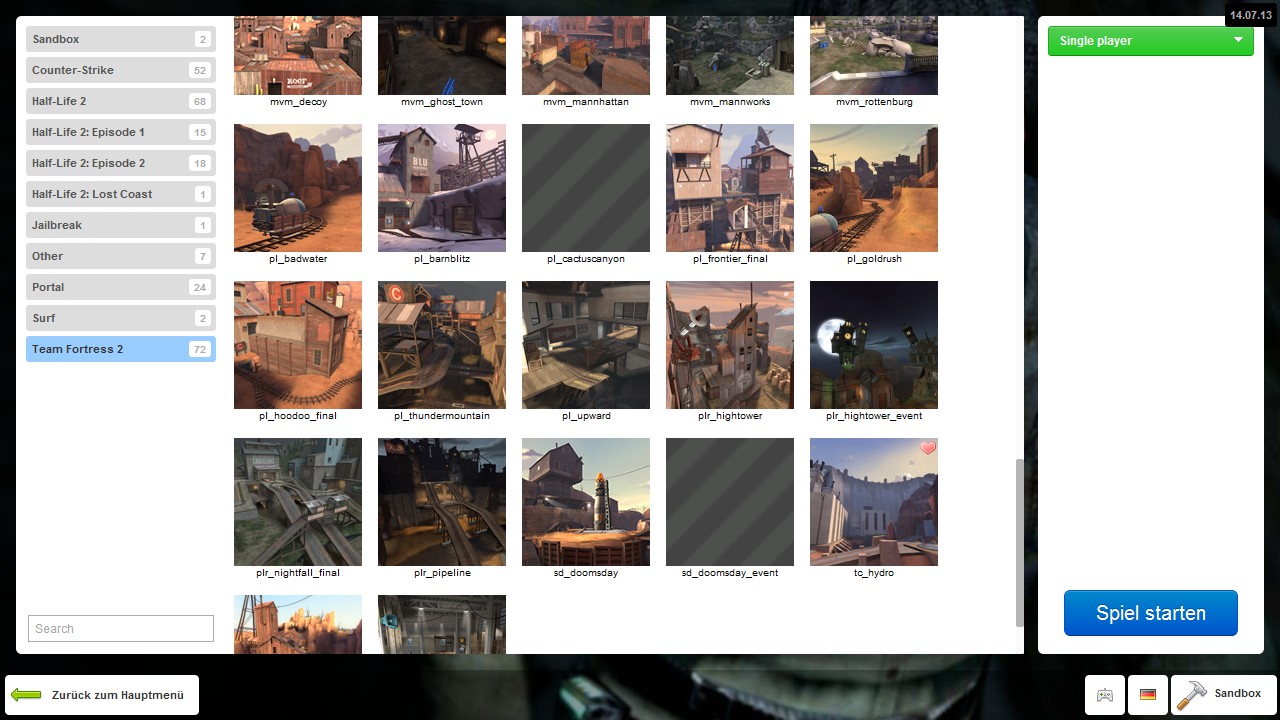The width and height of the screenshot is (1280, 720).
Task: Choose the pl_goldrush map thumbnail
Action: 874,188
